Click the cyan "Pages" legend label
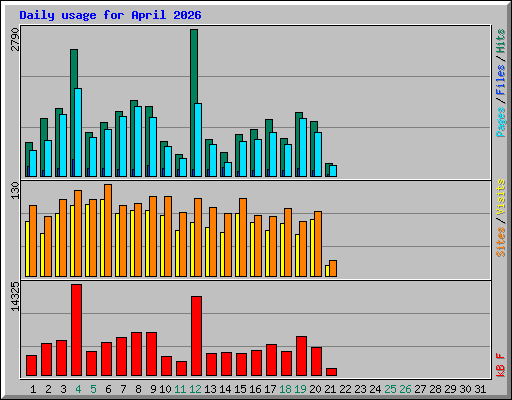The width and height of the screenshot is (512, 400). coord(501,122)
